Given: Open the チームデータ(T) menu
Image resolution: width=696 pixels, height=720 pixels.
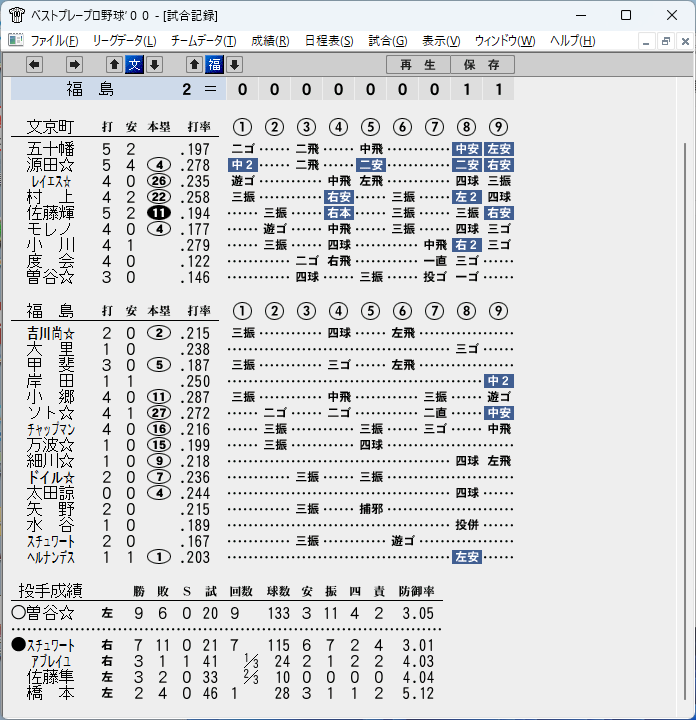Looking at the screenshot, I should coord(203,41).
